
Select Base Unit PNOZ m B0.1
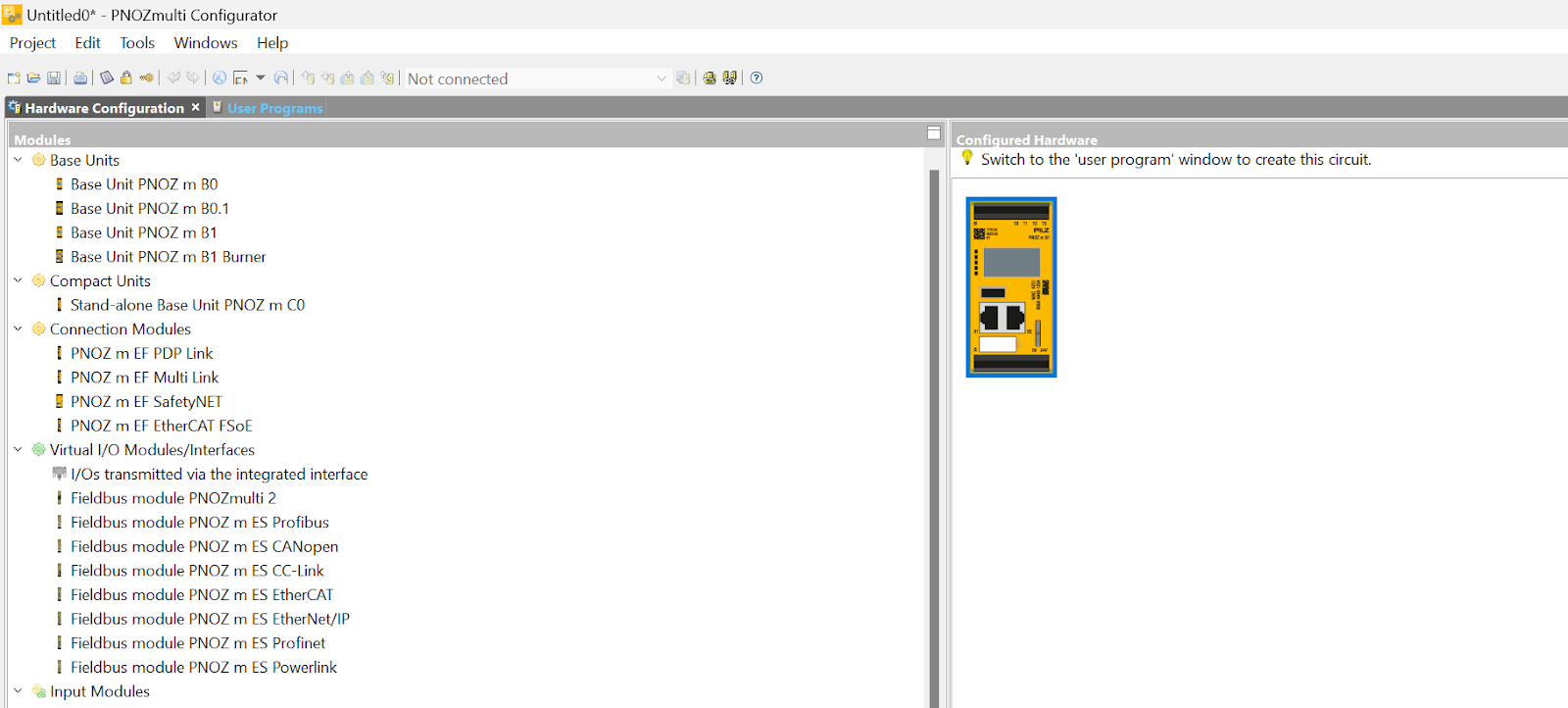[x=150, y=208]
